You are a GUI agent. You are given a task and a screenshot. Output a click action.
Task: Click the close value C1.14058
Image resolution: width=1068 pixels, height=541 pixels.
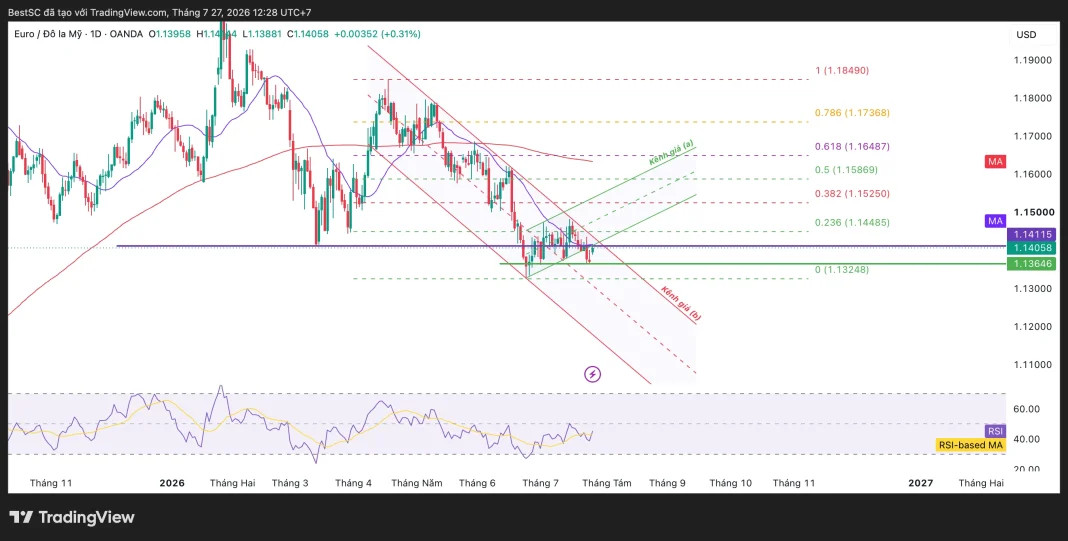[308, 34]
